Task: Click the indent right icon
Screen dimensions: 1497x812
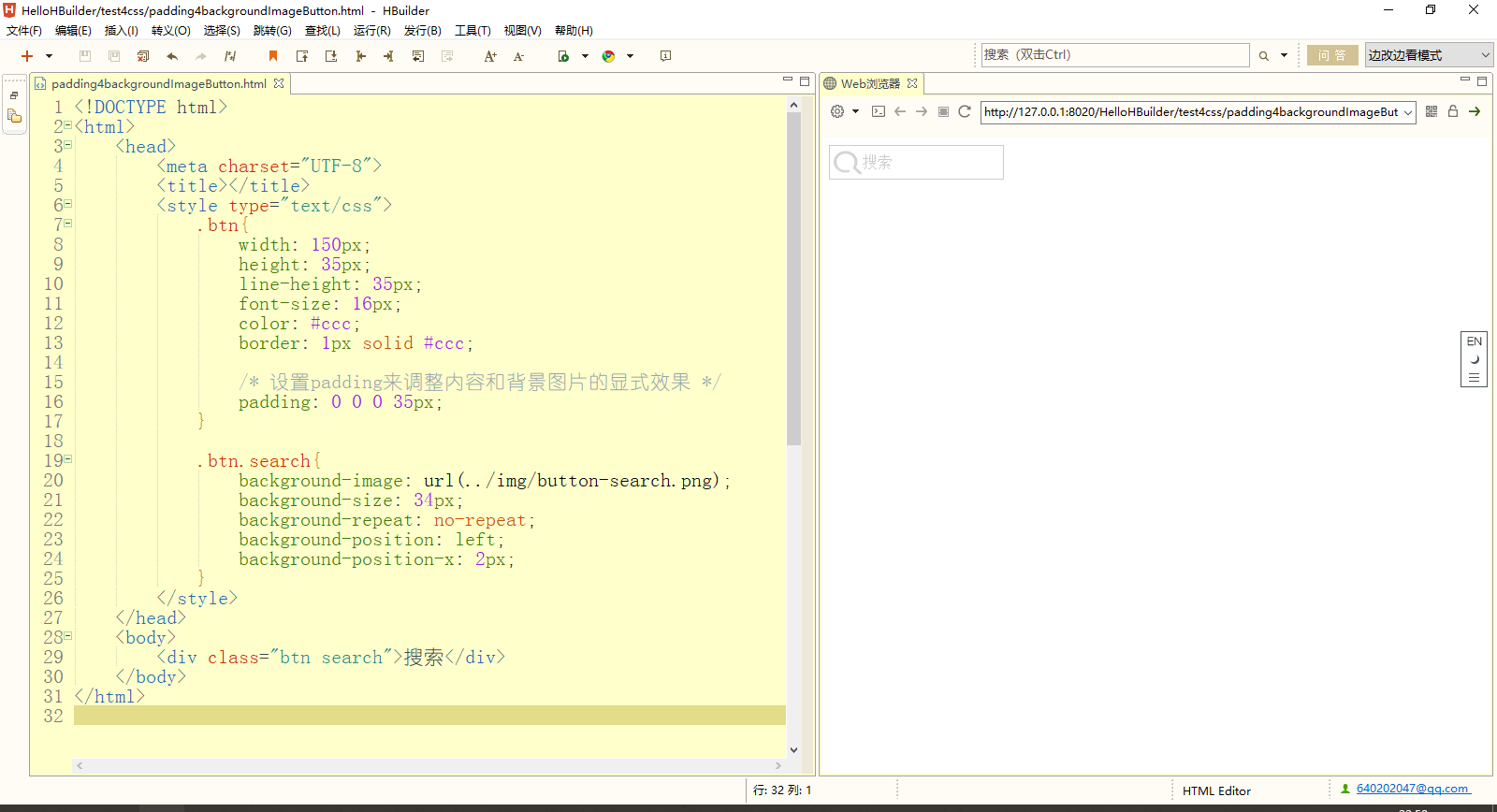Action: click(x=389, y=56)
